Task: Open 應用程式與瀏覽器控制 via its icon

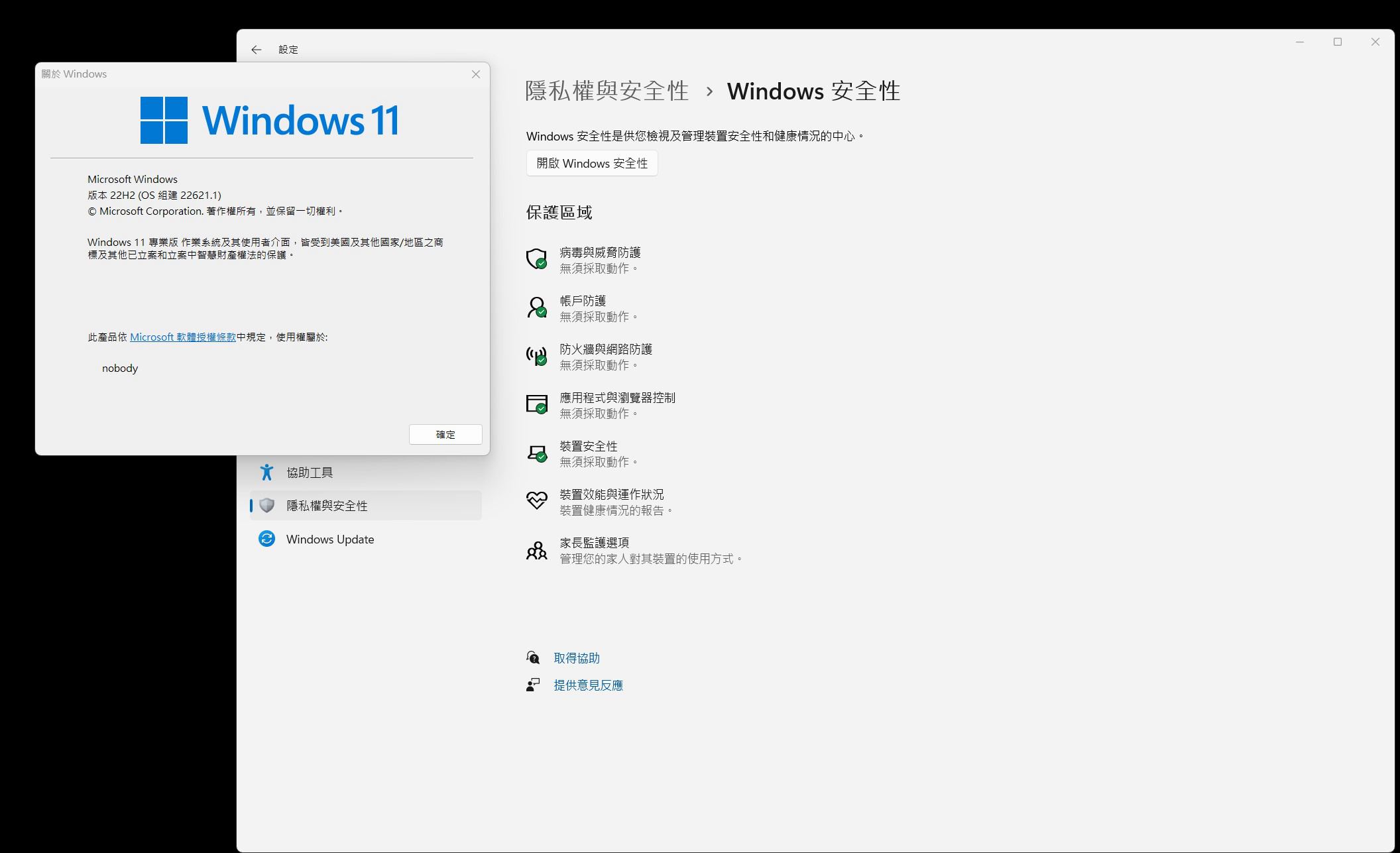Action: pos(536,405)
